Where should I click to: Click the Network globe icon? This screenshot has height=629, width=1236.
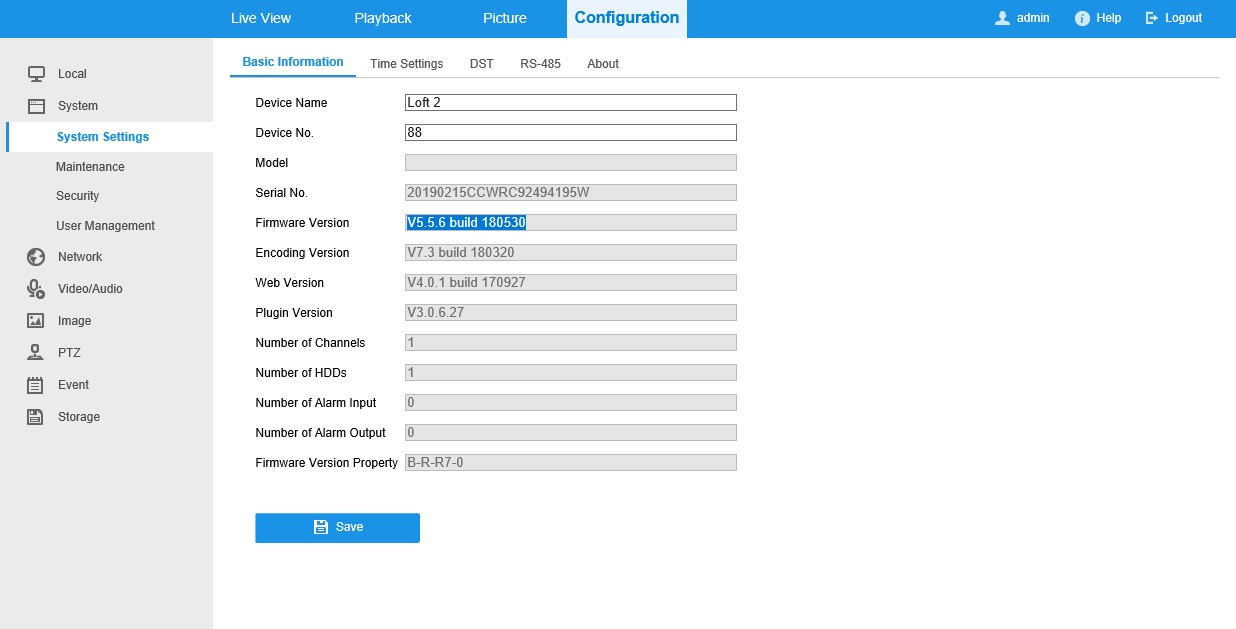(36, 257)
